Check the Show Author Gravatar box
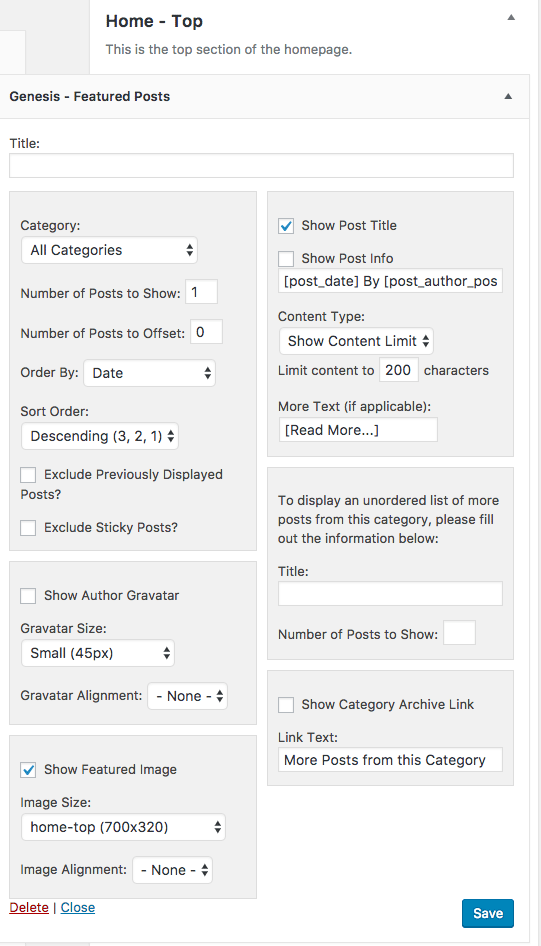The width and height of the screenshot is (541, 946). [28, 596]
